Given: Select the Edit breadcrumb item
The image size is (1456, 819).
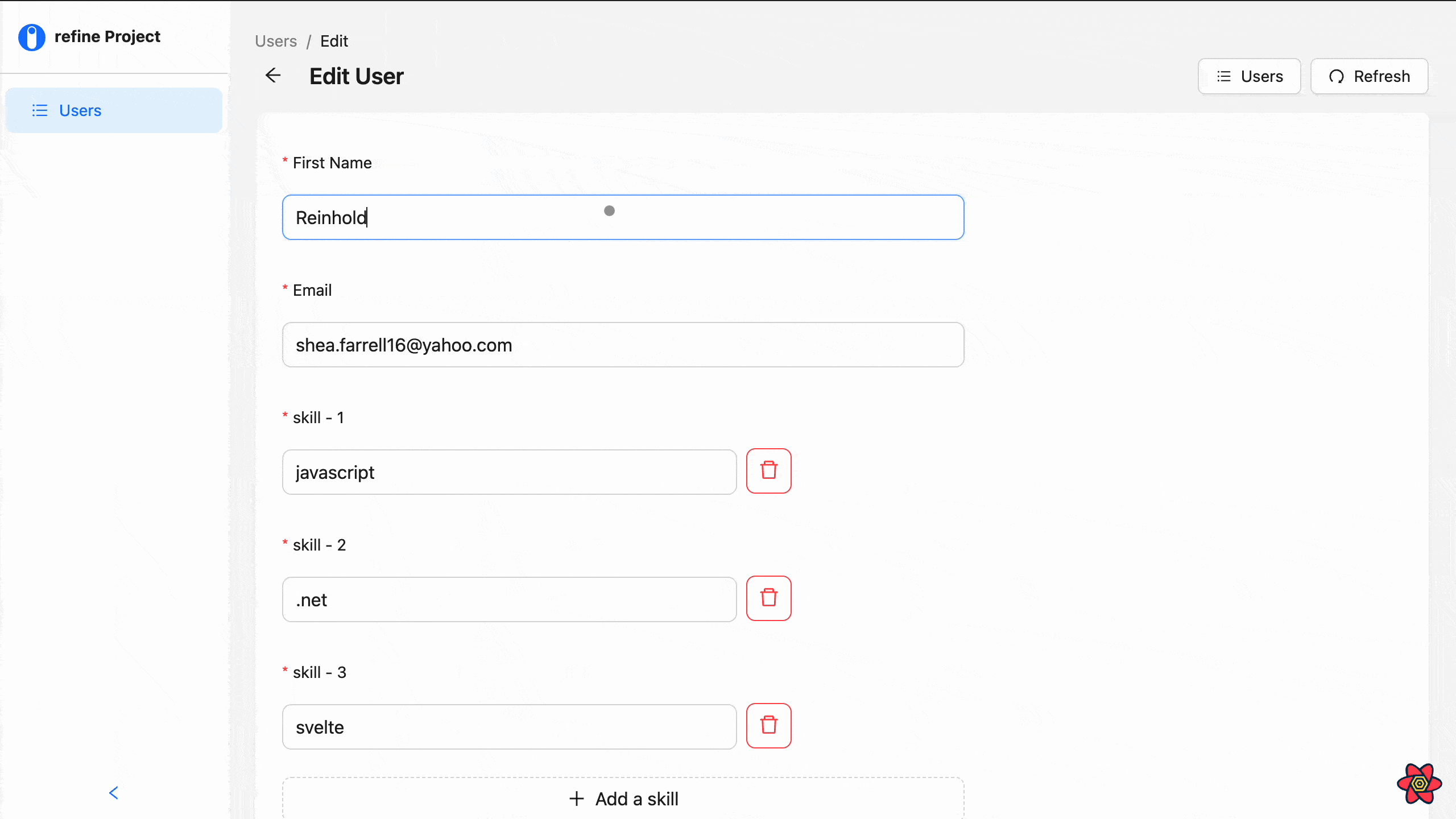Looking at the screenshot, I should (x=334, y=40).
